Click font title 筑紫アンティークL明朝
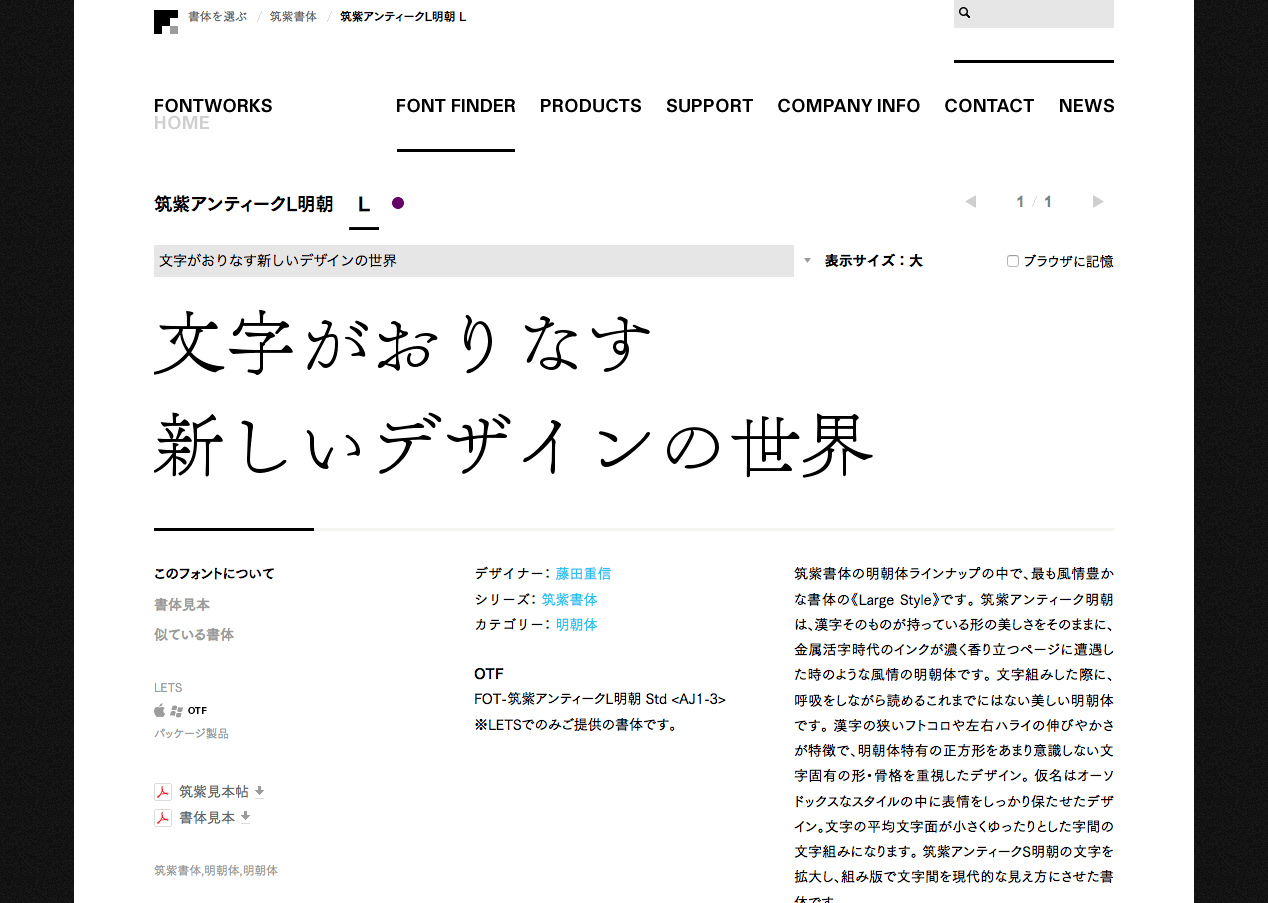 pos(243,204)
